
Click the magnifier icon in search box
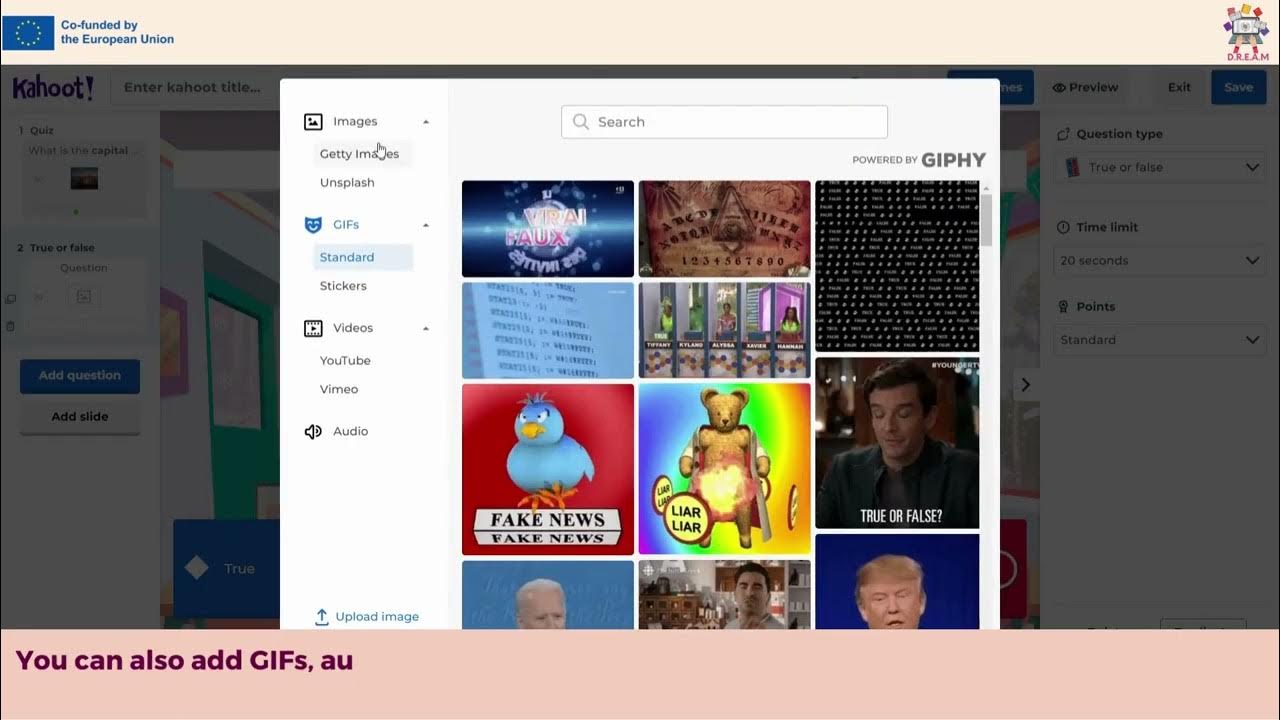[581, 122]
